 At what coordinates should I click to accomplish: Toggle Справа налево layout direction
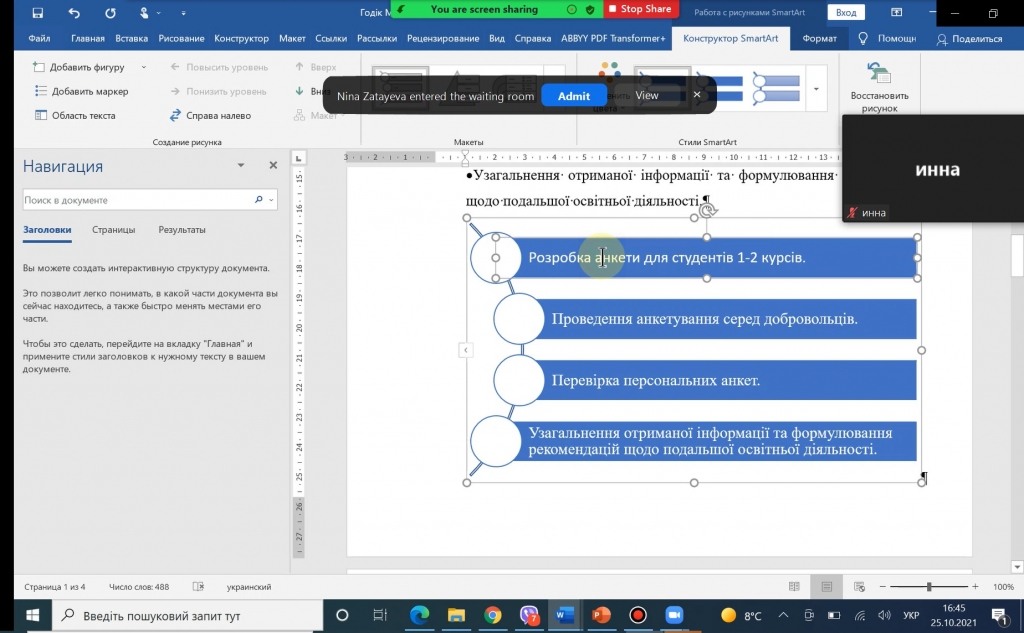pyautogui.click(x=210, y=116)
